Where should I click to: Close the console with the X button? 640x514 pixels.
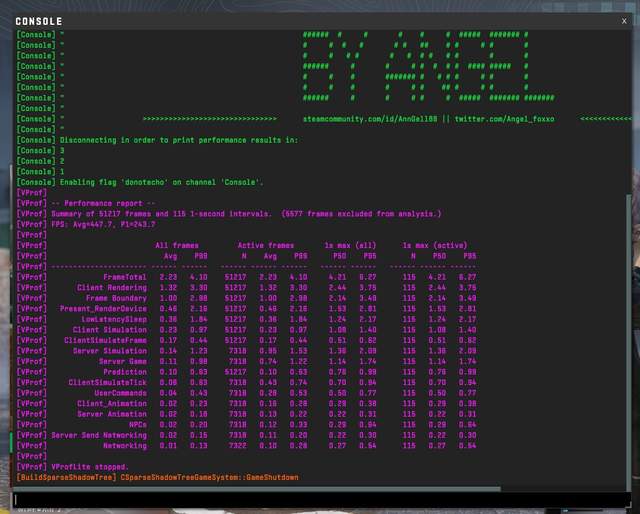coord(624,20)
